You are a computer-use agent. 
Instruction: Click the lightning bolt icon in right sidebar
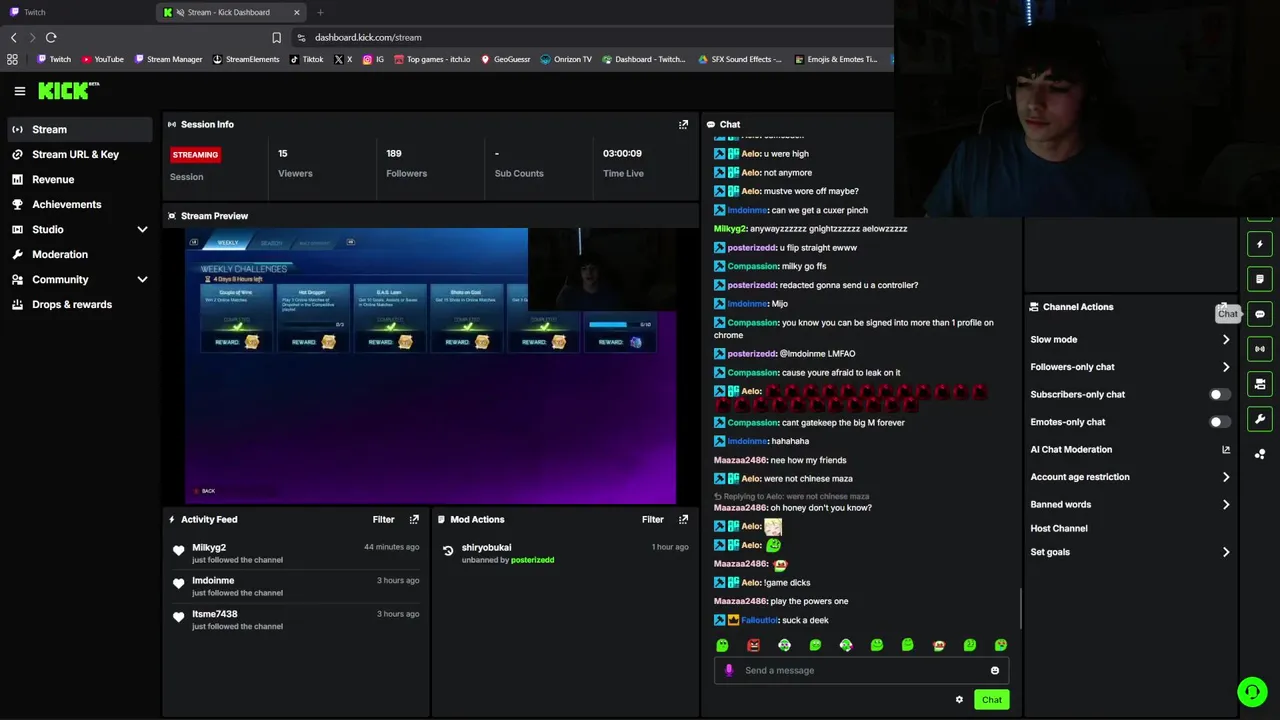click(x=1260, y=244)
